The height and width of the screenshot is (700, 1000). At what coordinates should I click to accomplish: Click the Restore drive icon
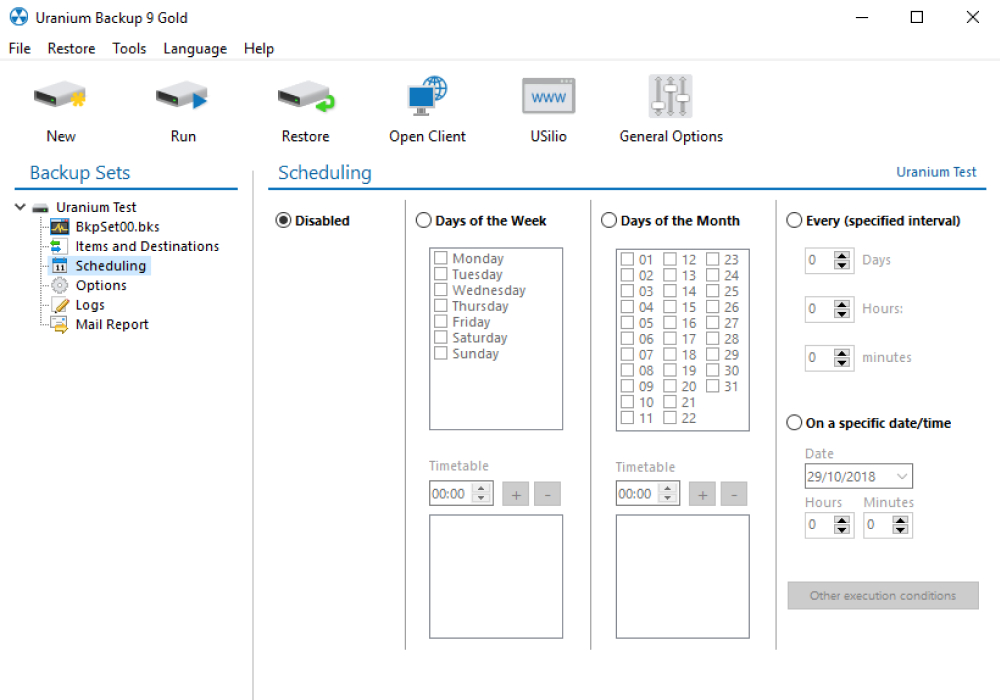click(x=305, y=95)
